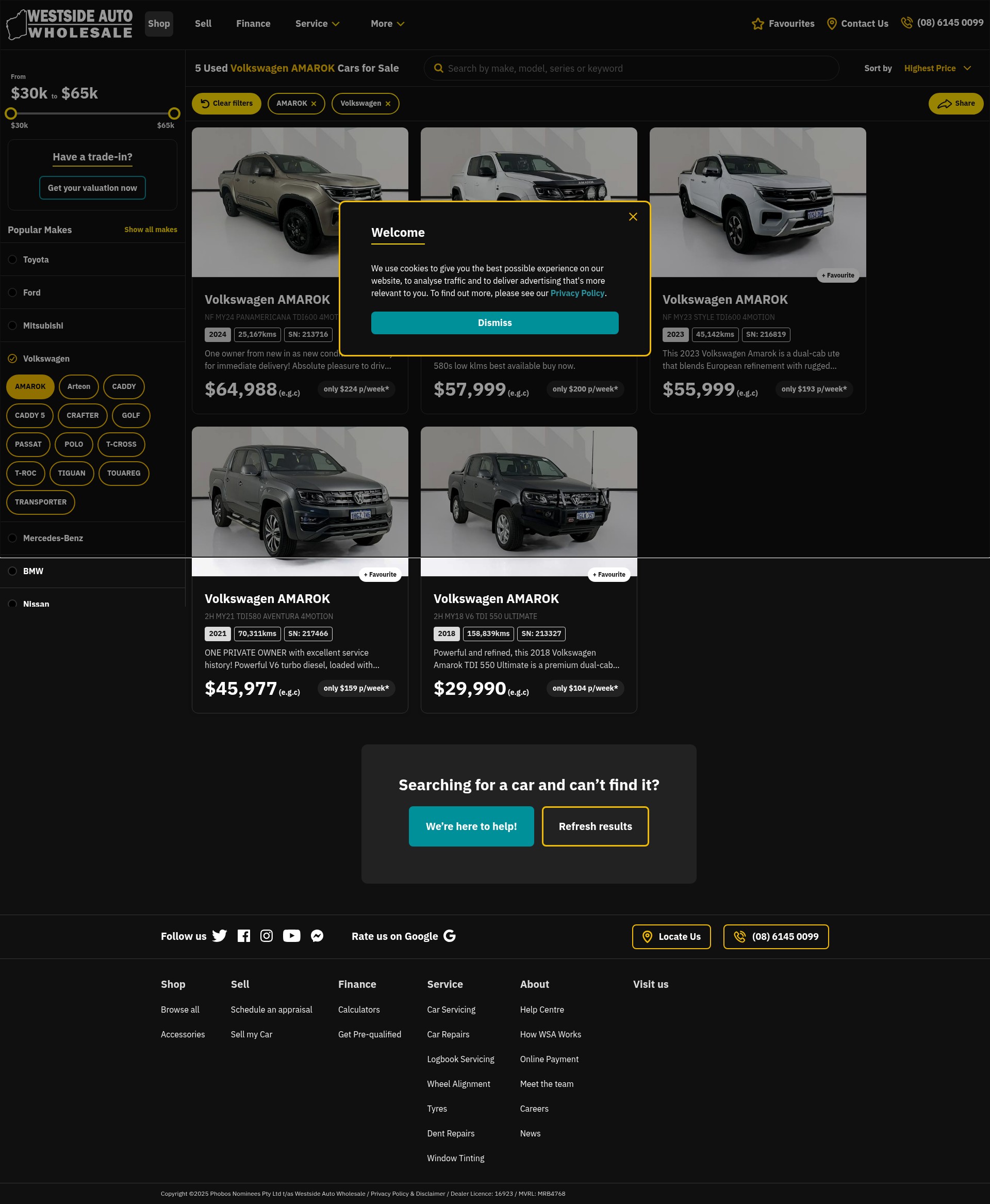Image resolution: width=990 pixels, height=1204 pixels.
Task: Toggle the TOUAREG model chip
Action: [x=124, y=473]
